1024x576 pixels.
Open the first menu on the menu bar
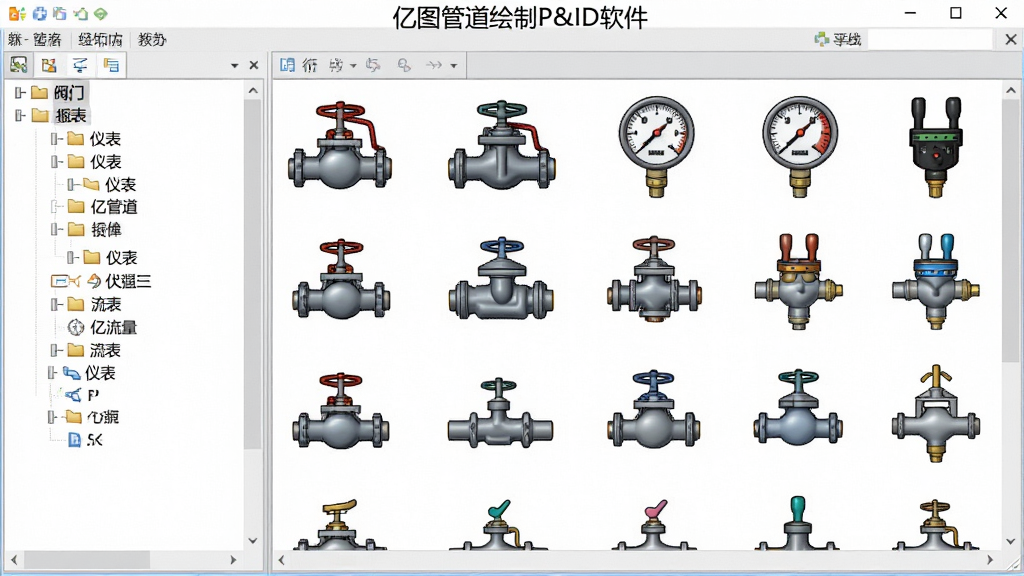coord(35,40)
